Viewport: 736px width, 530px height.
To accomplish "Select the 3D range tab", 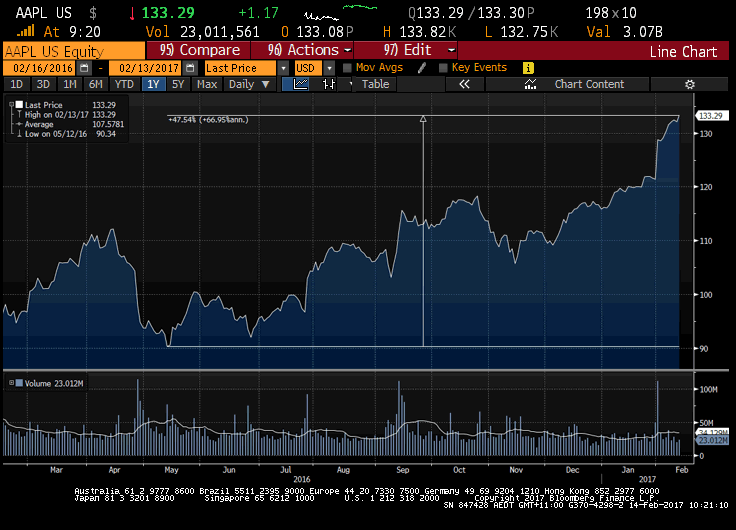I will [43, 84].
